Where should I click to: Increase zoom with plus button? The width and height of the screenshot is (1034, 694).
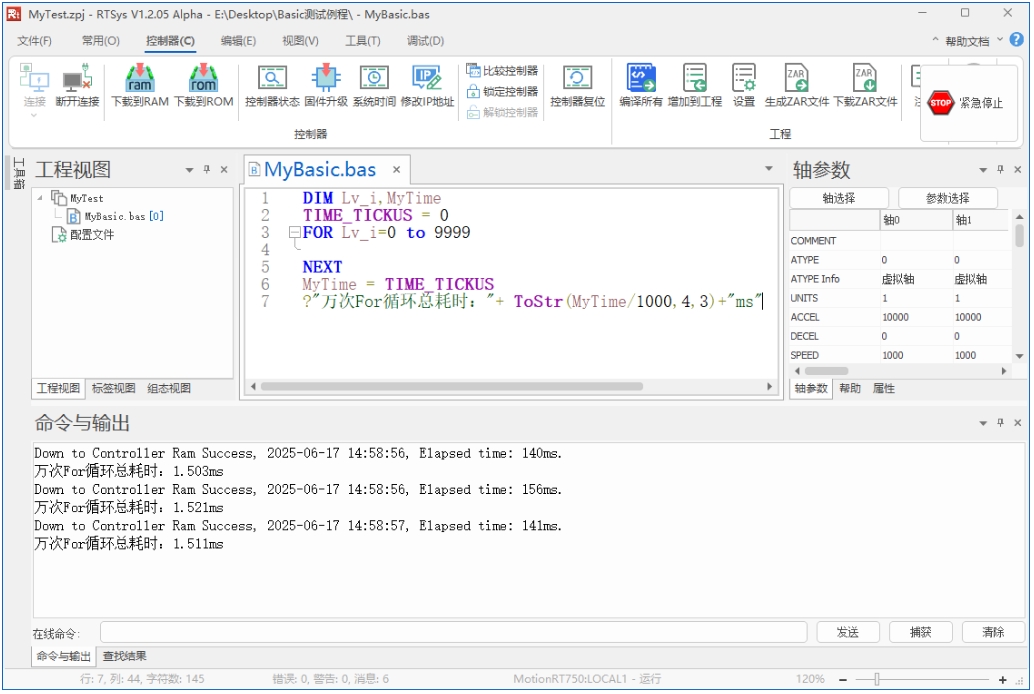1002,679
